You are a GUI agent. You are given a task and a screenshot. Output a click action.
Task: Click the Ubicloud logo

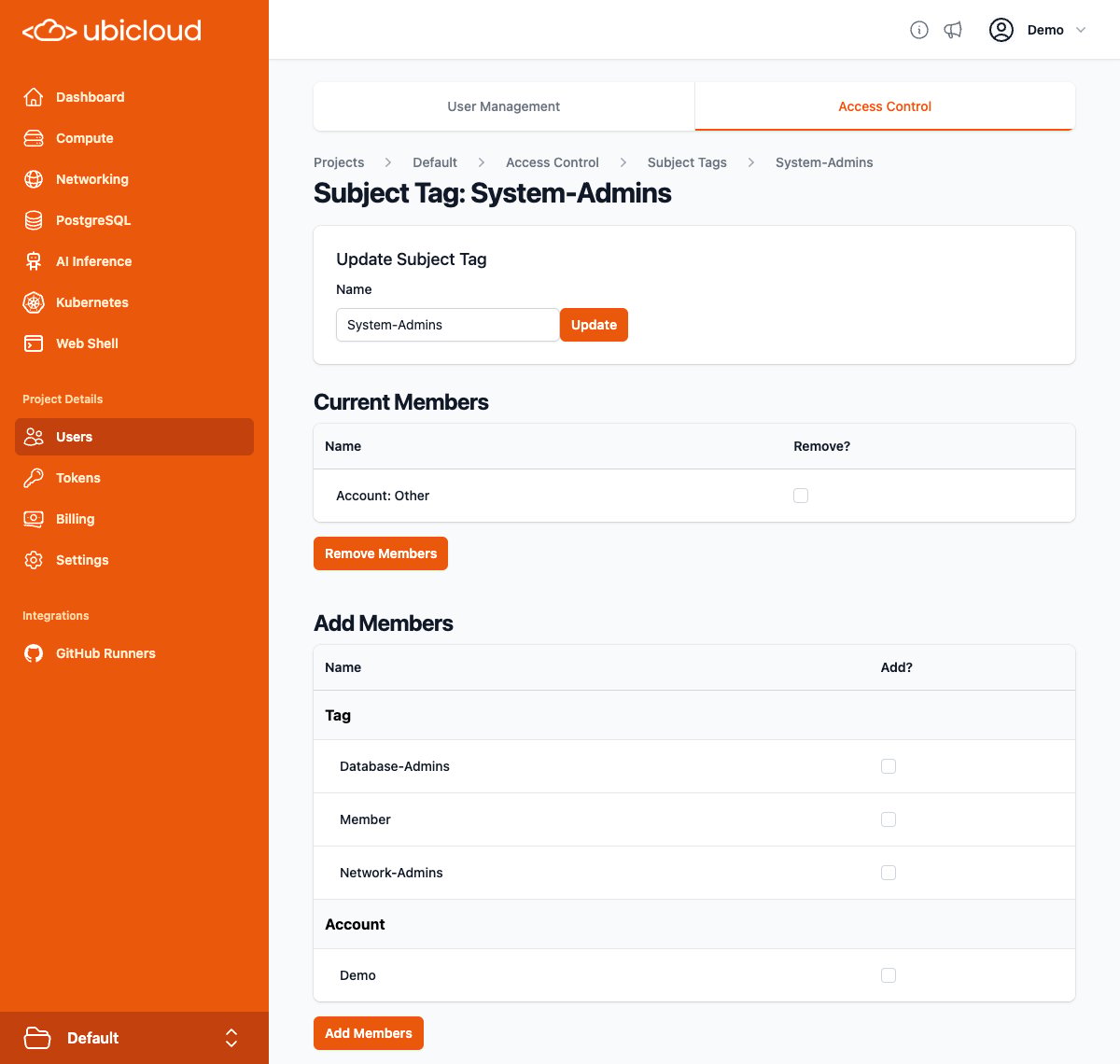tap(112, 31)
